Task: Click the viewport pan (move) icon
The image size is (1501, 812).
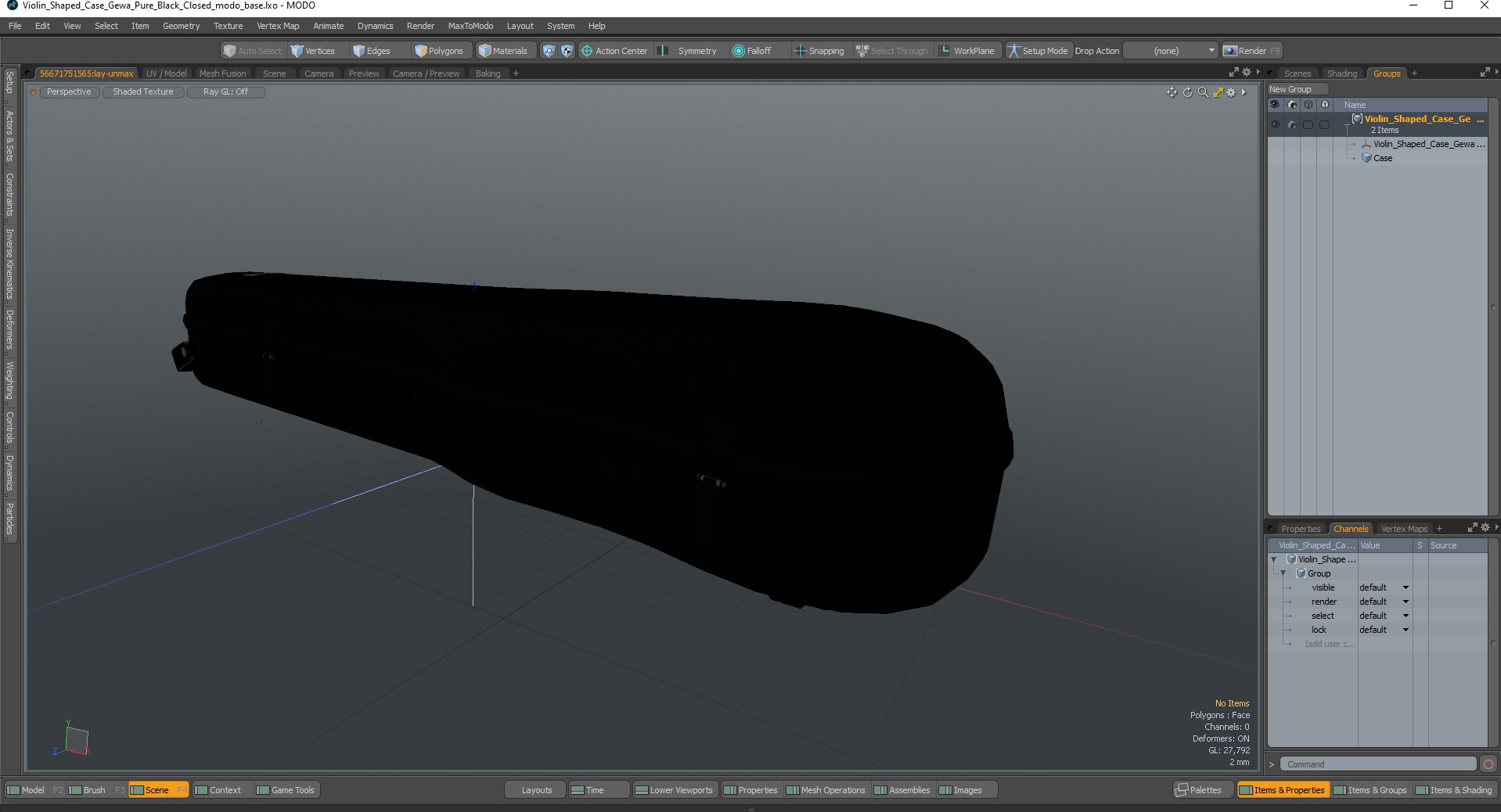Action: coord(1172,92)
